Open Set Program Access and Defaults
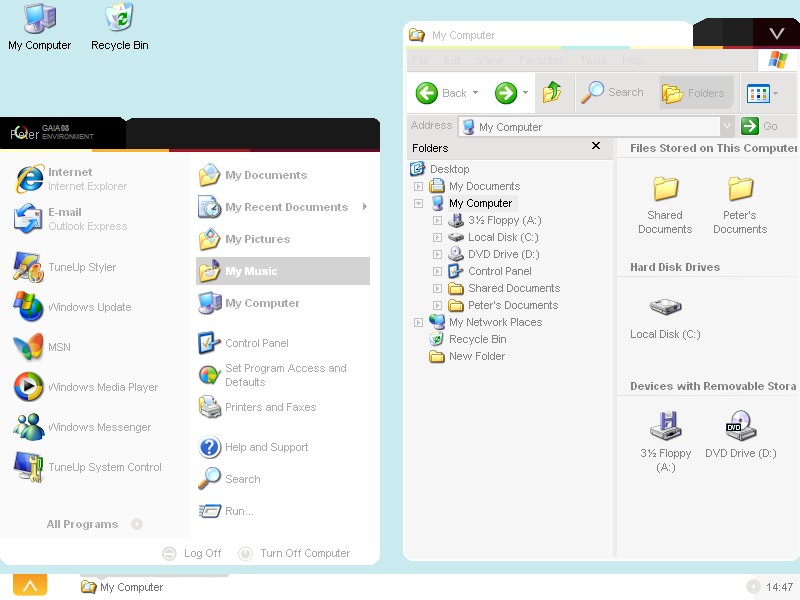800x600 pixels. tap(273, 375)
